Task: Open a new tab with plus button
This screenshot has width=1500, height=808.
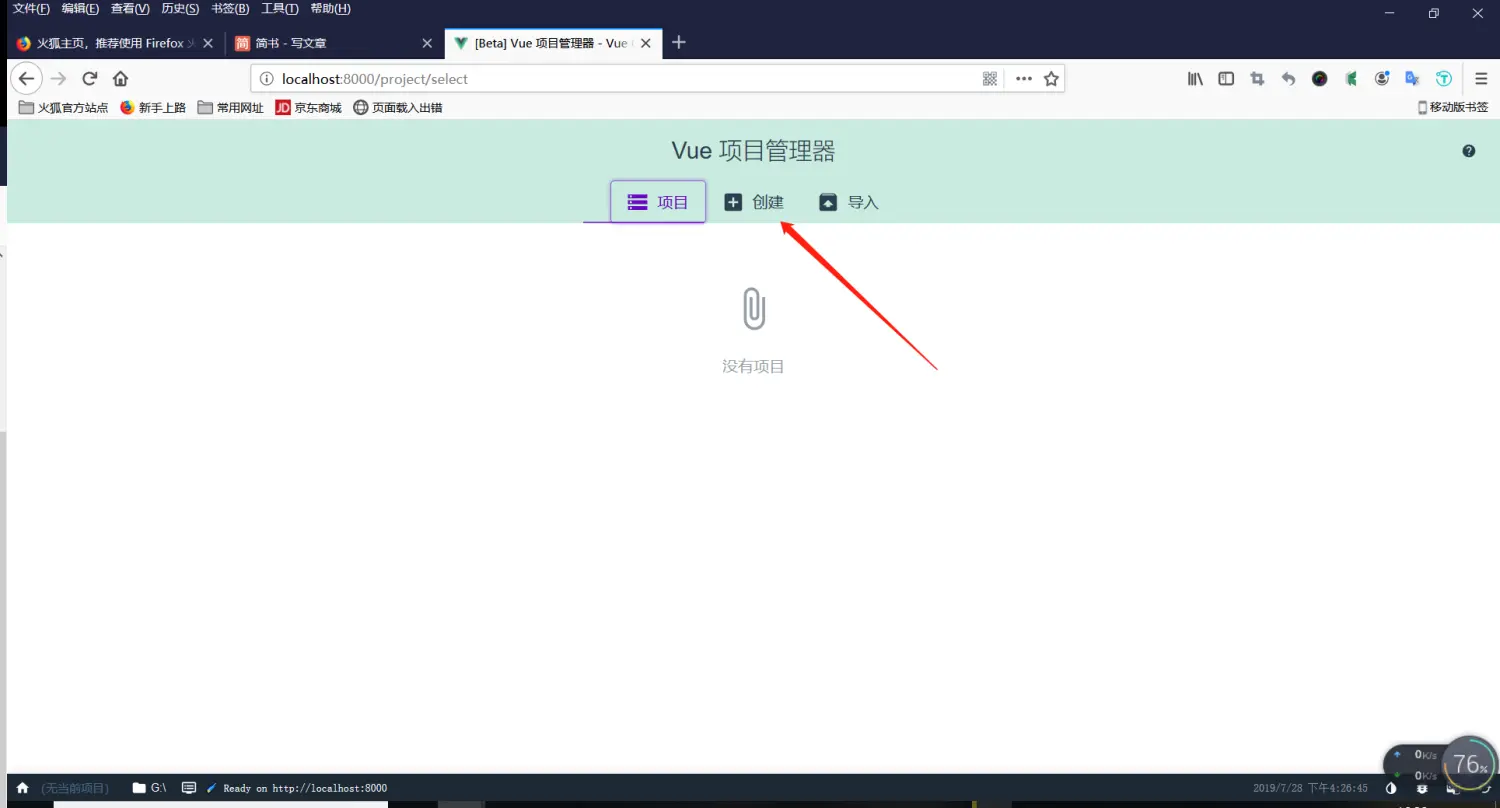Action: (679, 43)
